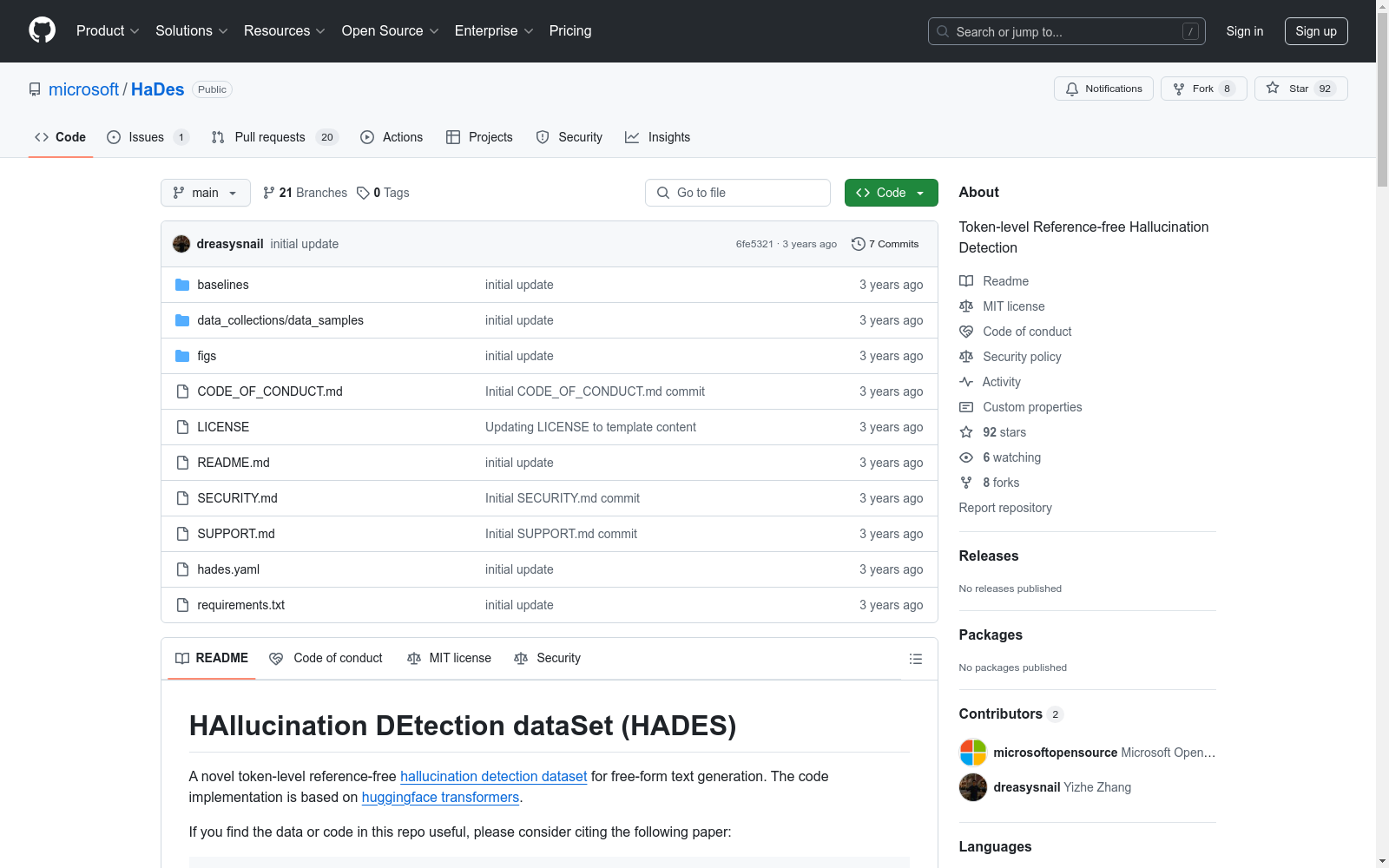The image size is (1389, 868).
Task: Open the HaDes repository link
Action: (157, 89)
